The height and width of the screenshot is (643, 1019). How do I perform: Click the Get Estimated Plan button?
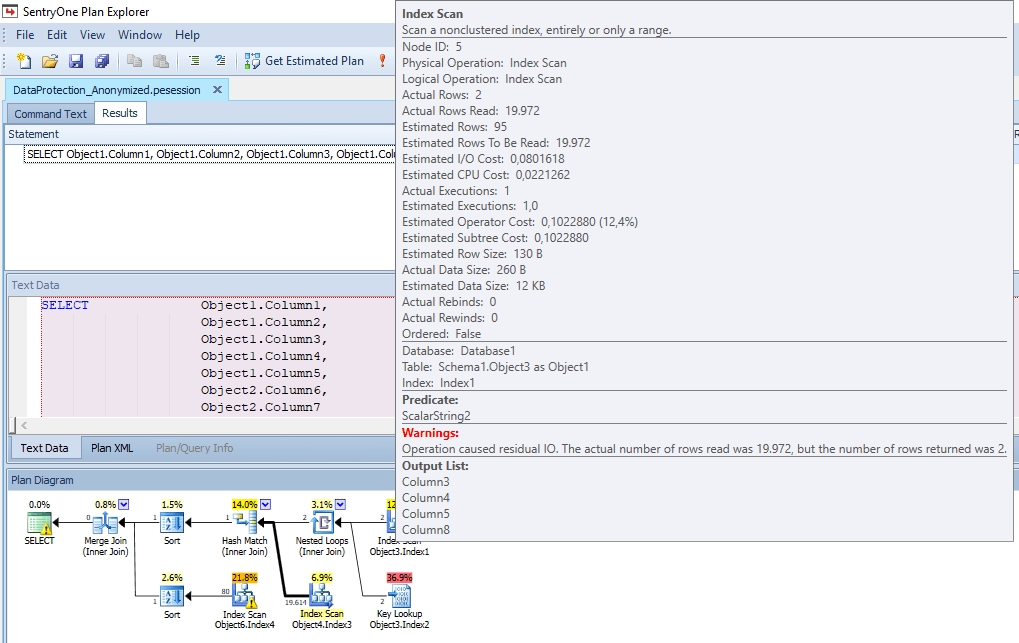tap(304, 61)
